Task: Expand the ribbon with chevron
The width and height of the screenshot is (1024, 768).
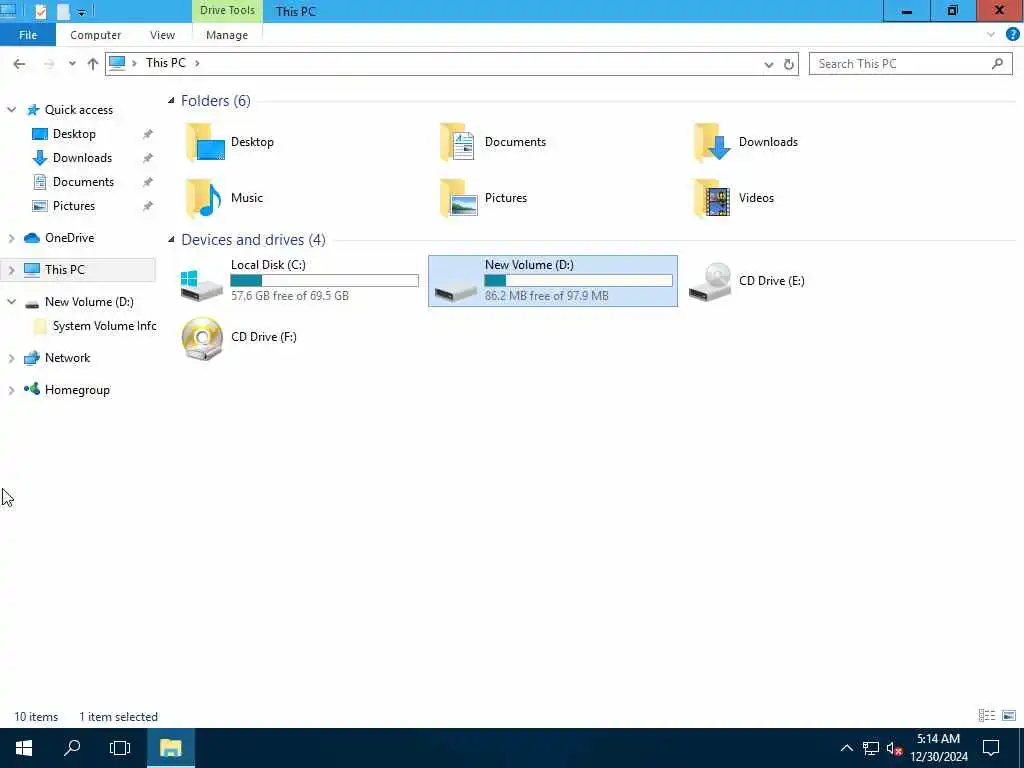Action: click(x=991, y=35)
